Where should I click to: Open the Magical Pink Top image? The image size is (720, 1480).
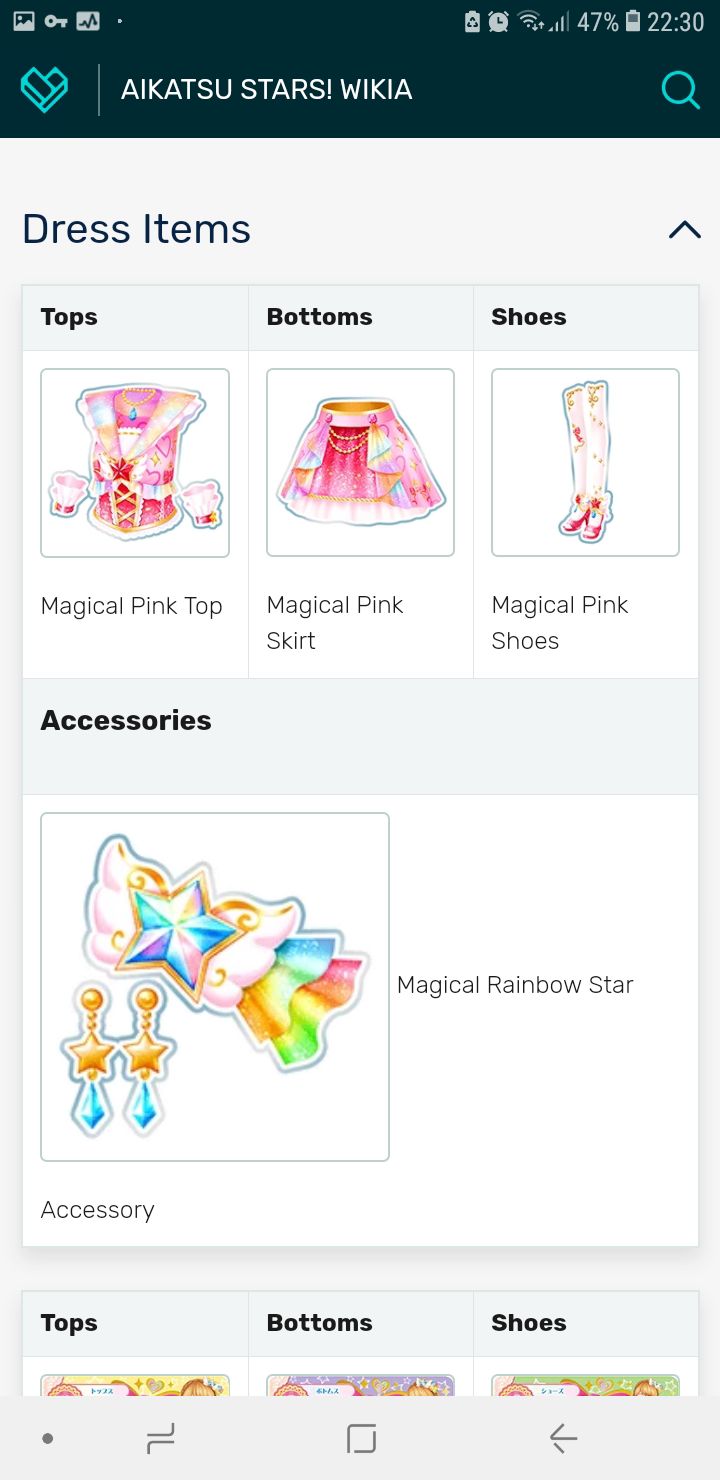click(x=135, y=463)
